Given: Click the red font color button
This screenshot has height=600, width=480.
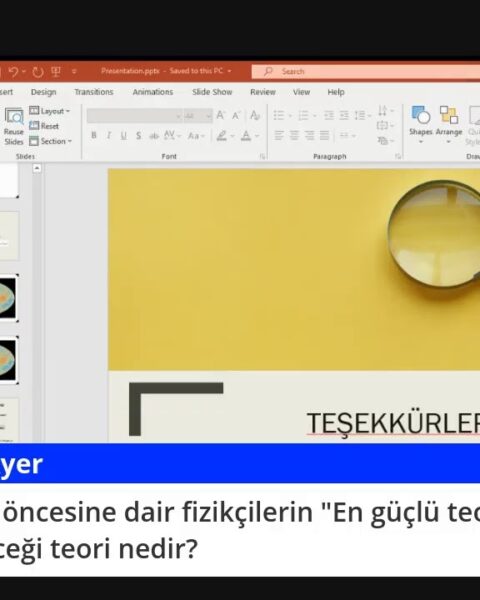Looking at the screenshot, I should 246,136.
